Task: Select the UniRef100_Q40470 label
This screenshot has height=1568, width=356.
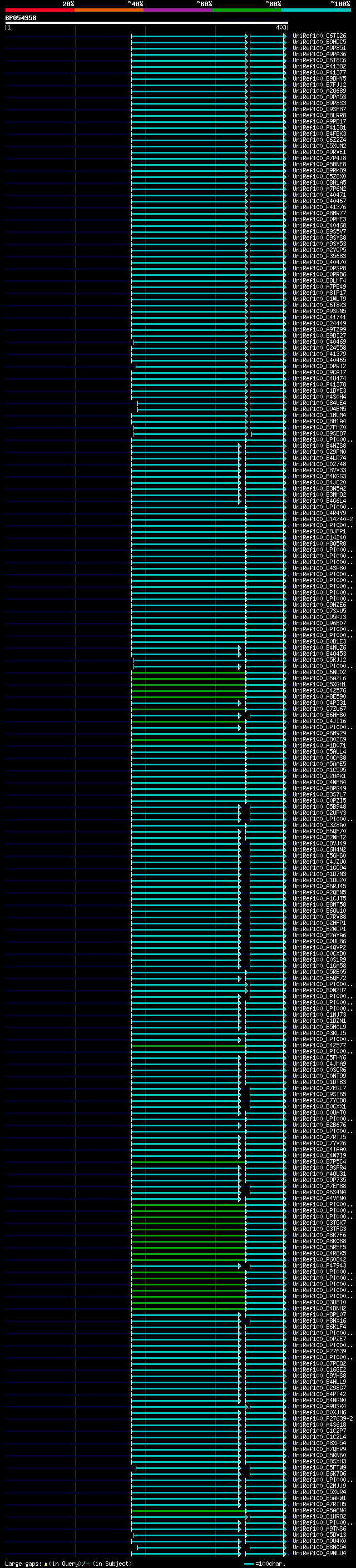Action: 319,263
